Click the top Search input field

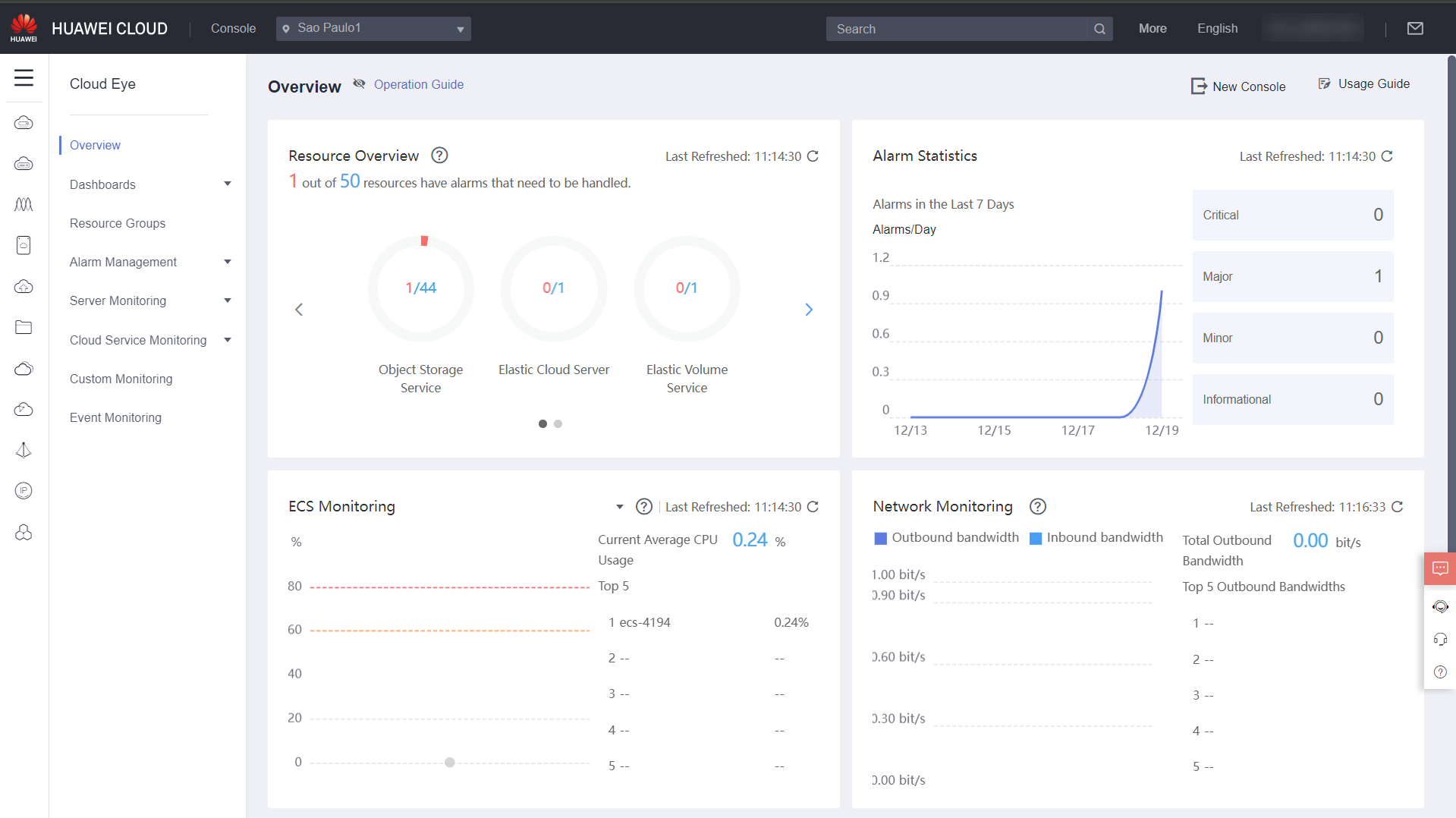956,29
